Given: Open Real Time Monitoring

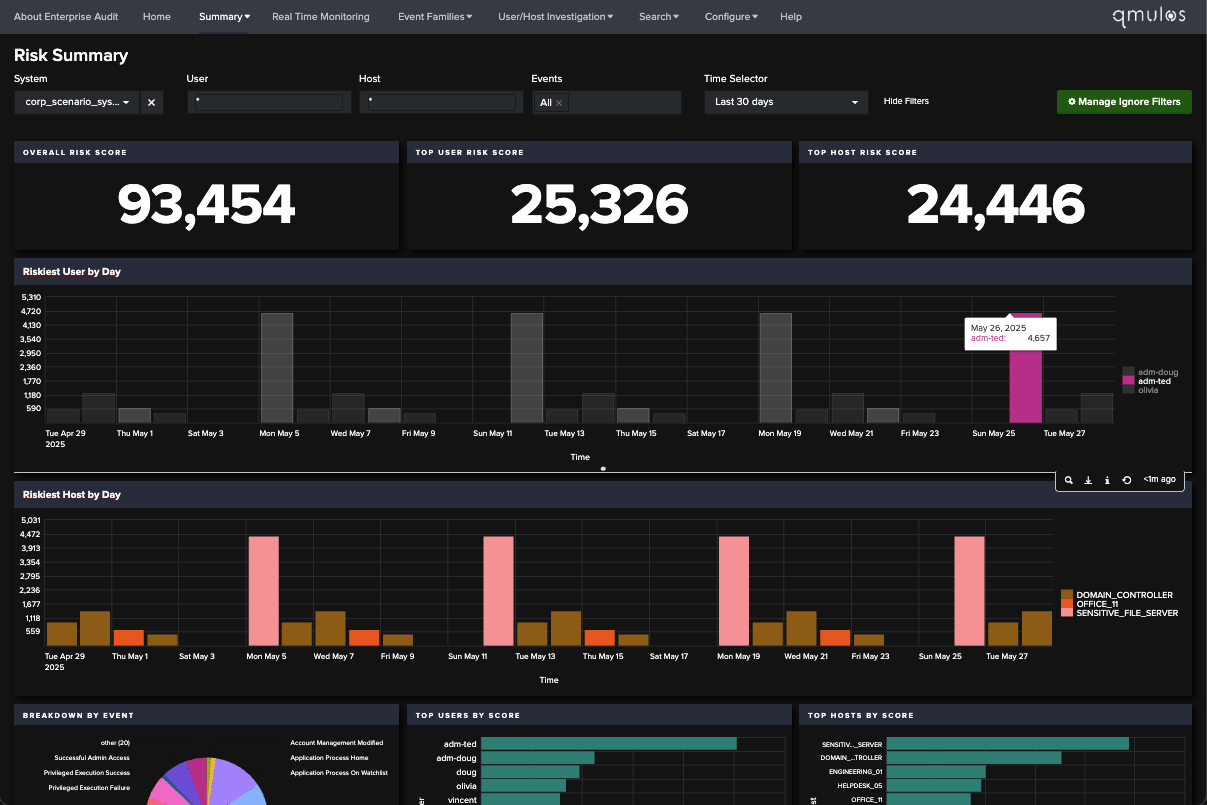Looking at the screenshot, I should click(x=321, y=17).
